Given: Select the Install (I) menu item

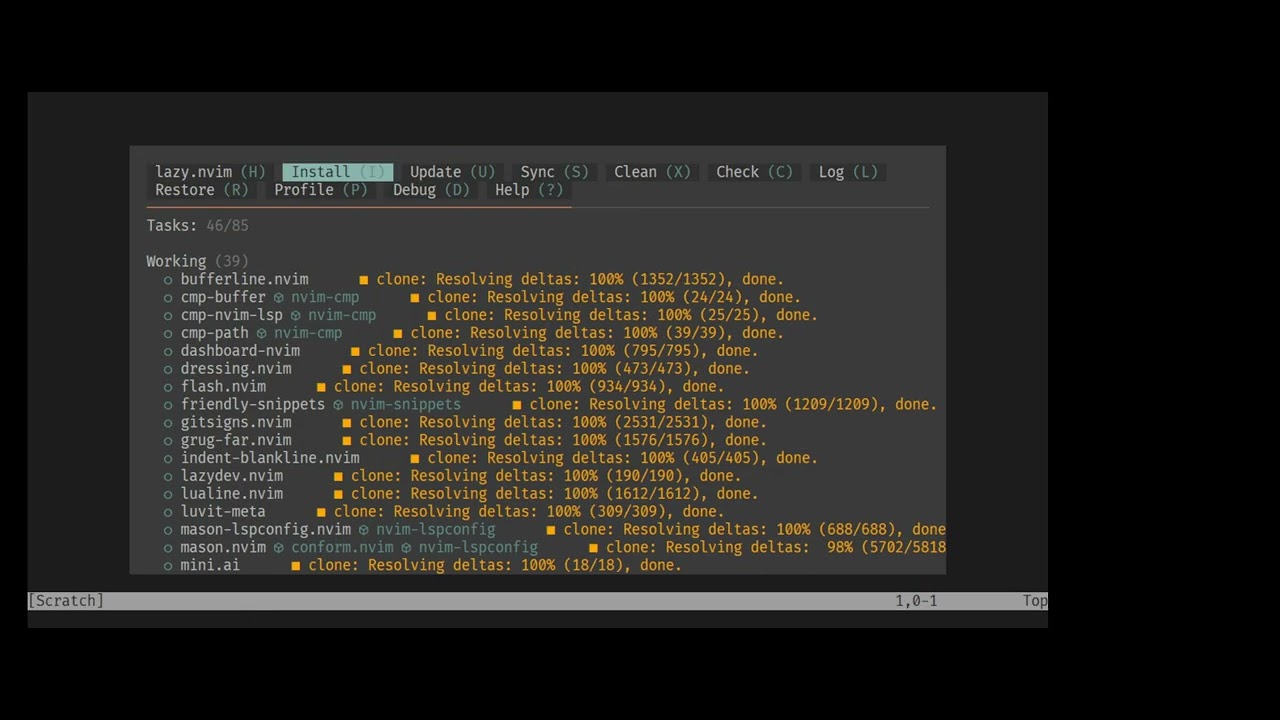Looking at the screenshot, I should coord(338,172).
